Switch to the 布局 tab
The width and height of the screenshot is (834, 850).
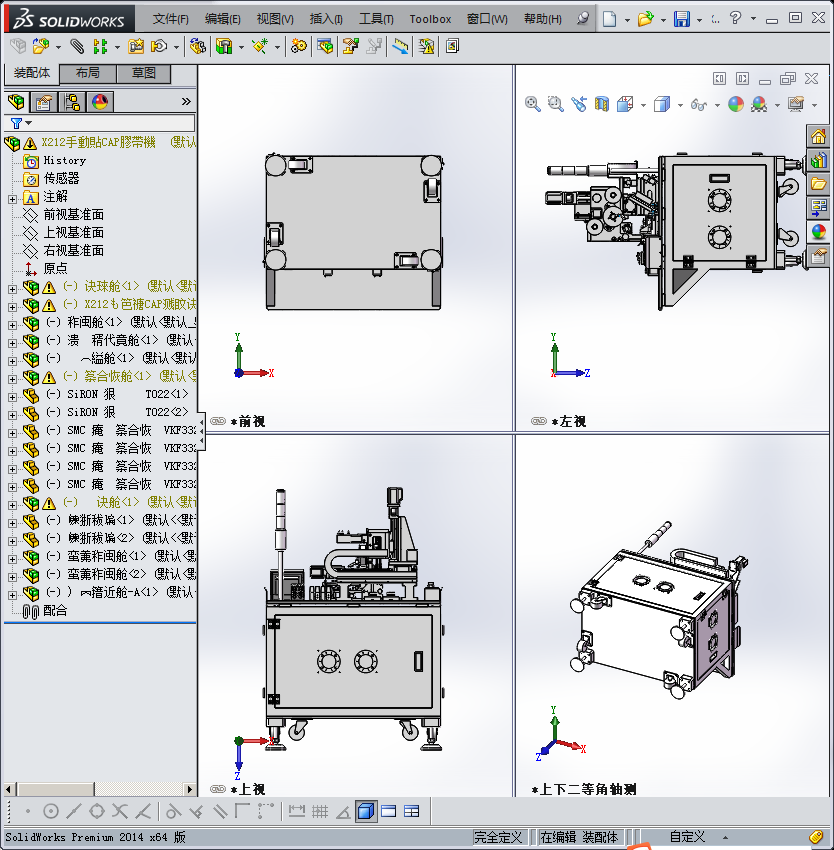coord(87,74)
